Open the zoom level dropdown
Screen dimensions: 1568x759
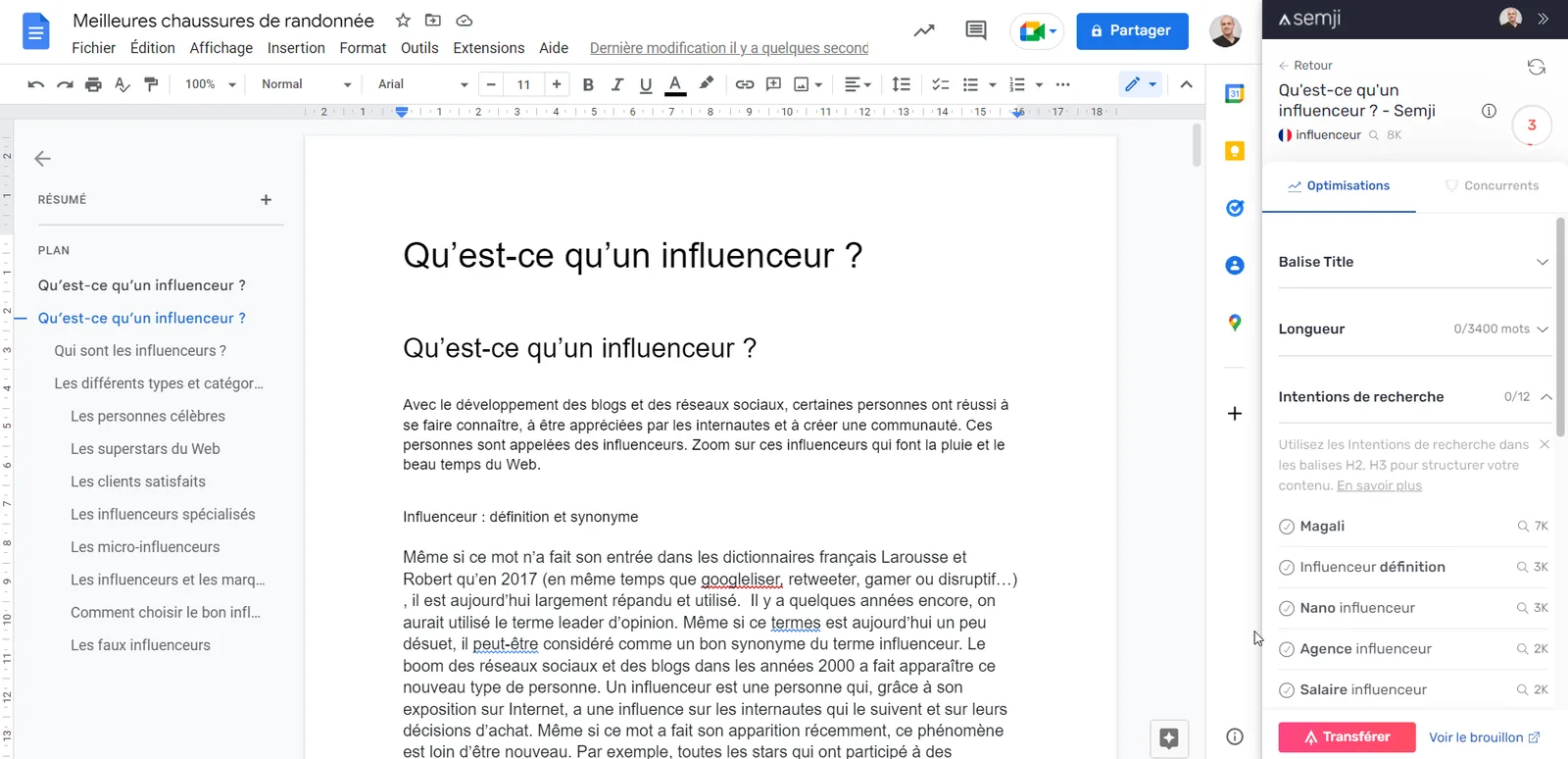click(211, 84)
